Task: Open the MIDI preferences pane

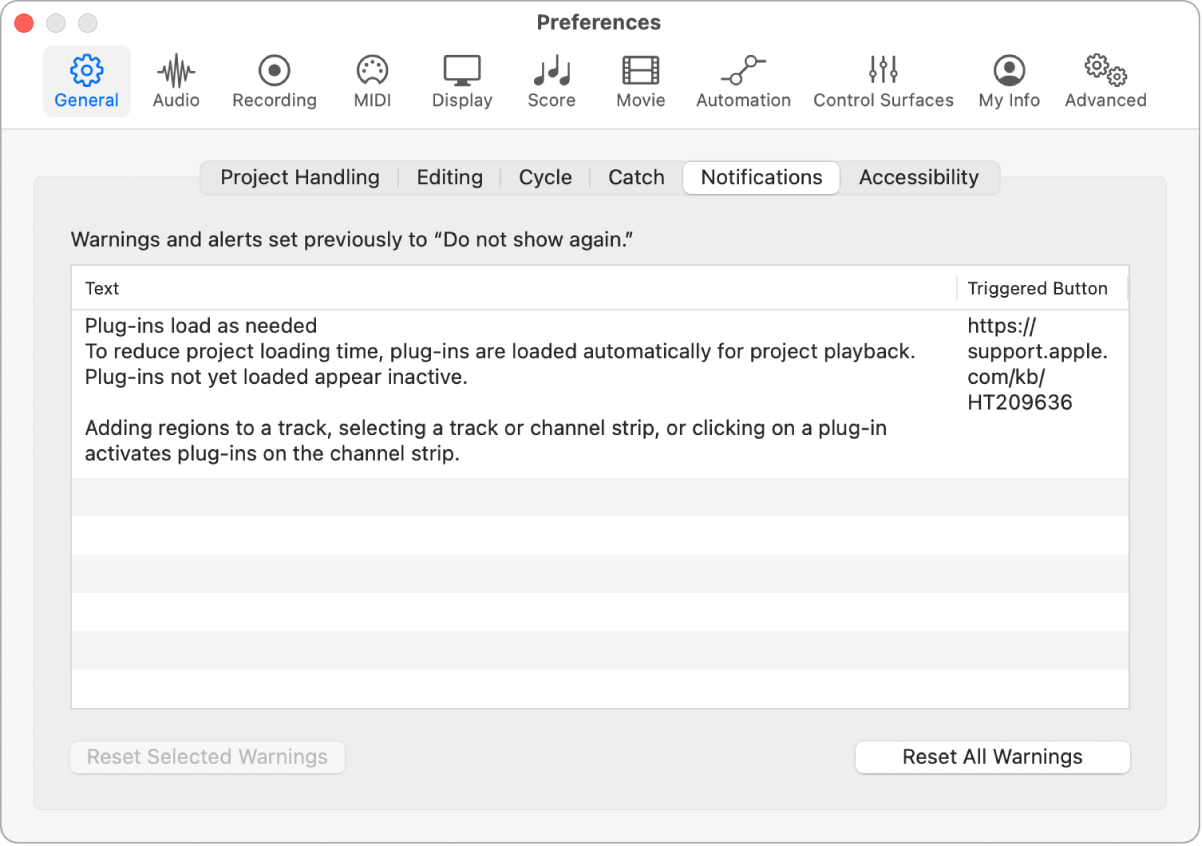Action: click(372, 82)
